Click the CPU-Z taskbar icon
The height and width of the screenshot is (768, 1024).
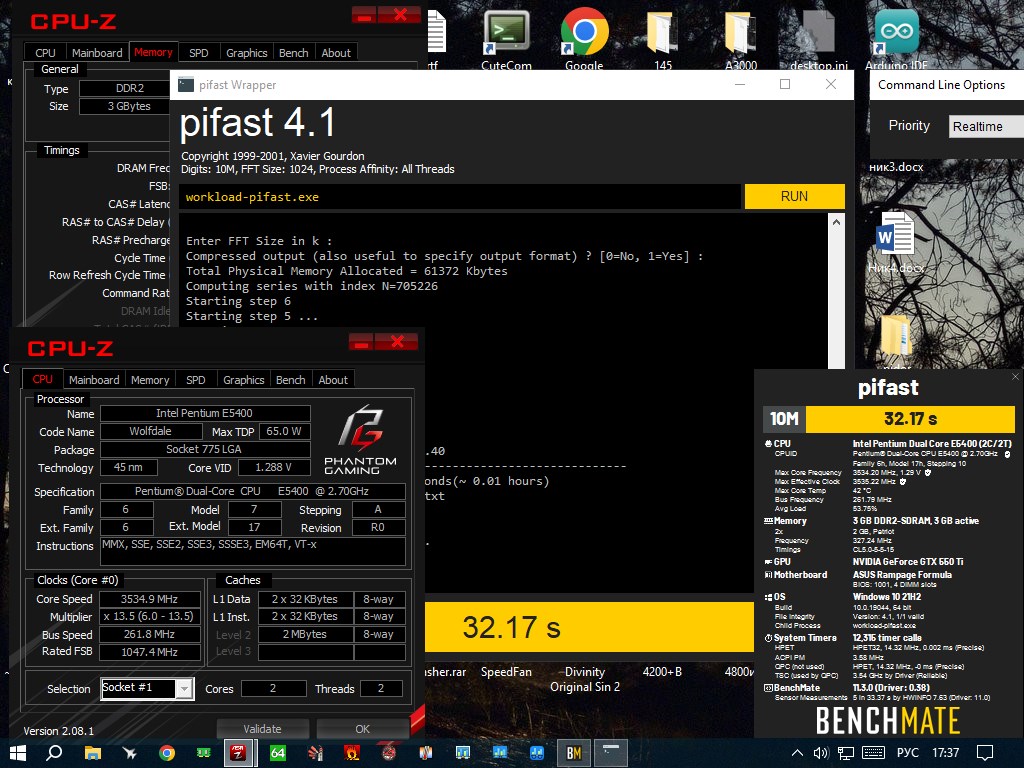(238, 753)
